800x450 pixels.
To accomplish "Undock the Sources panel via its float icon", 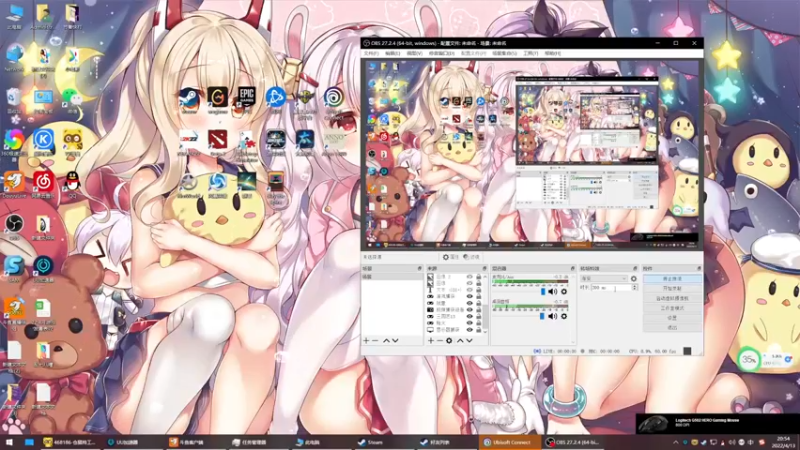I will 485,268.
